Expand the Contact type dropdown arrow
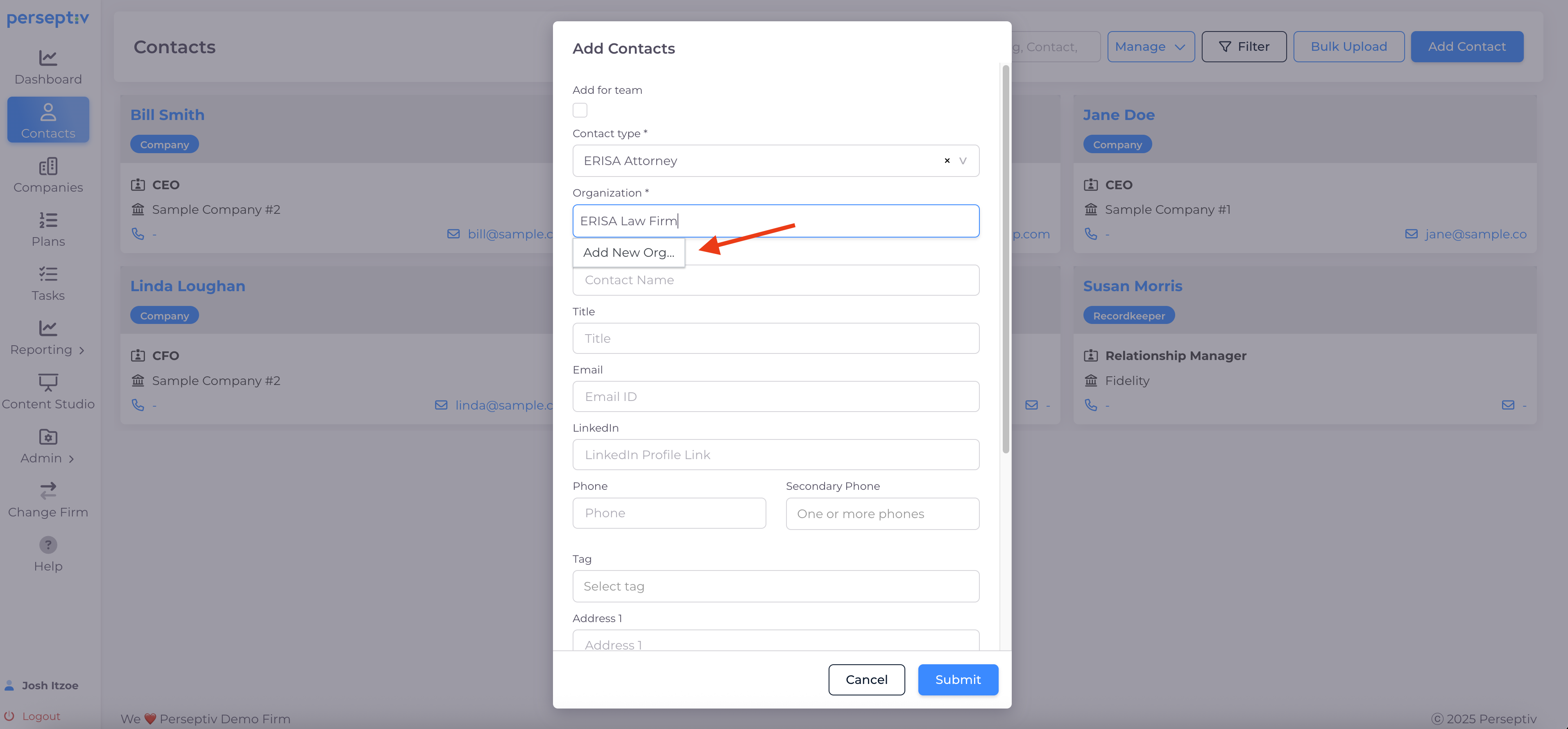 click(x=962, y=161)
